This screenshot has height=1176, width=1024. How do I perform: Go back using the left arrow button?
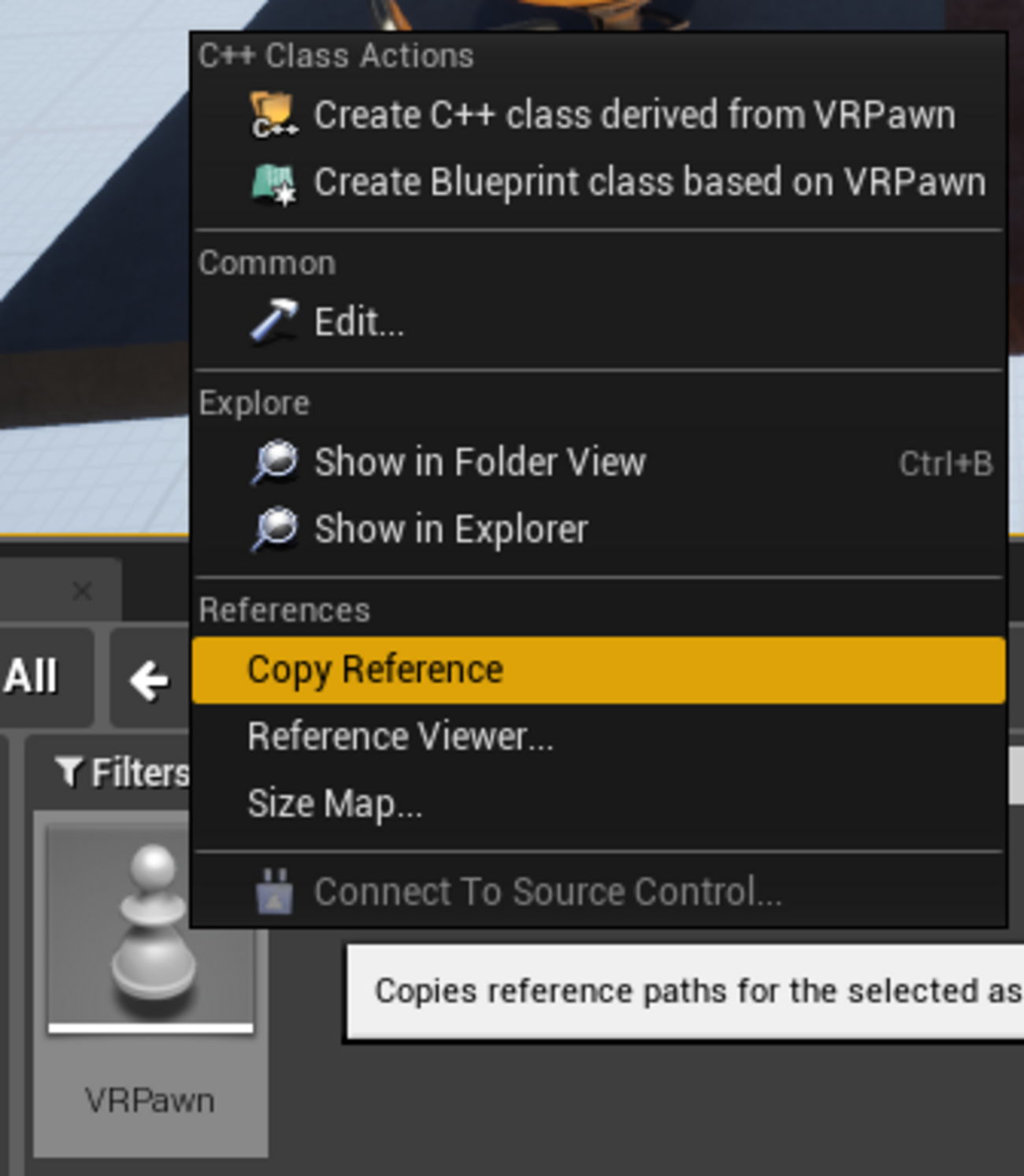150,678
